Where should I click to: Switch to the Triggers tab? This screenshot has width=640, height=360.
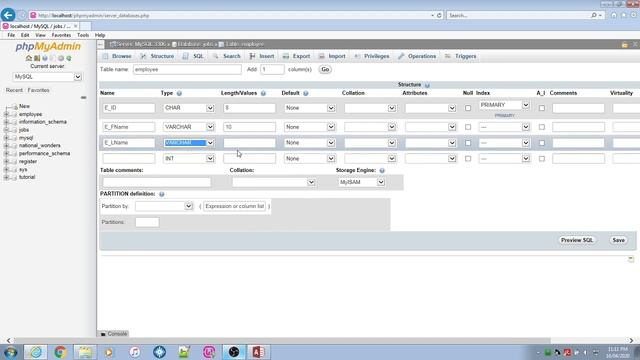(x=461, y=56)
